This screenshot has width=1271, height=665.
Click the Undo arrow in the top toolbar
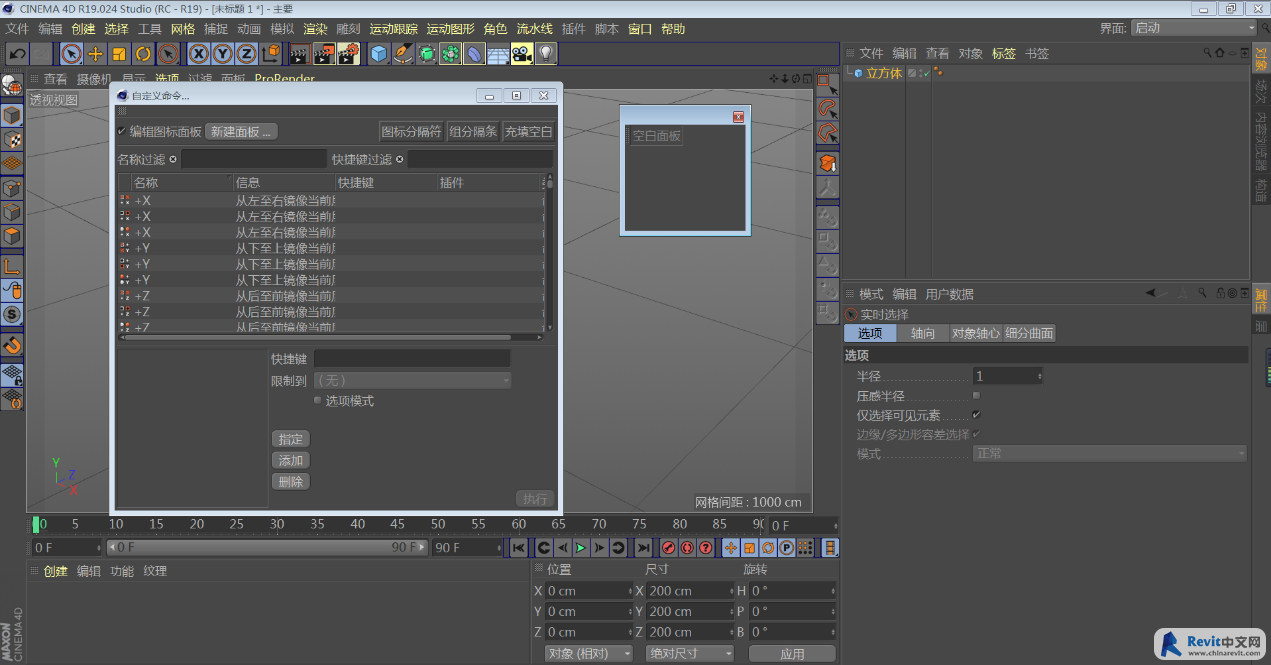pos(17,53)
